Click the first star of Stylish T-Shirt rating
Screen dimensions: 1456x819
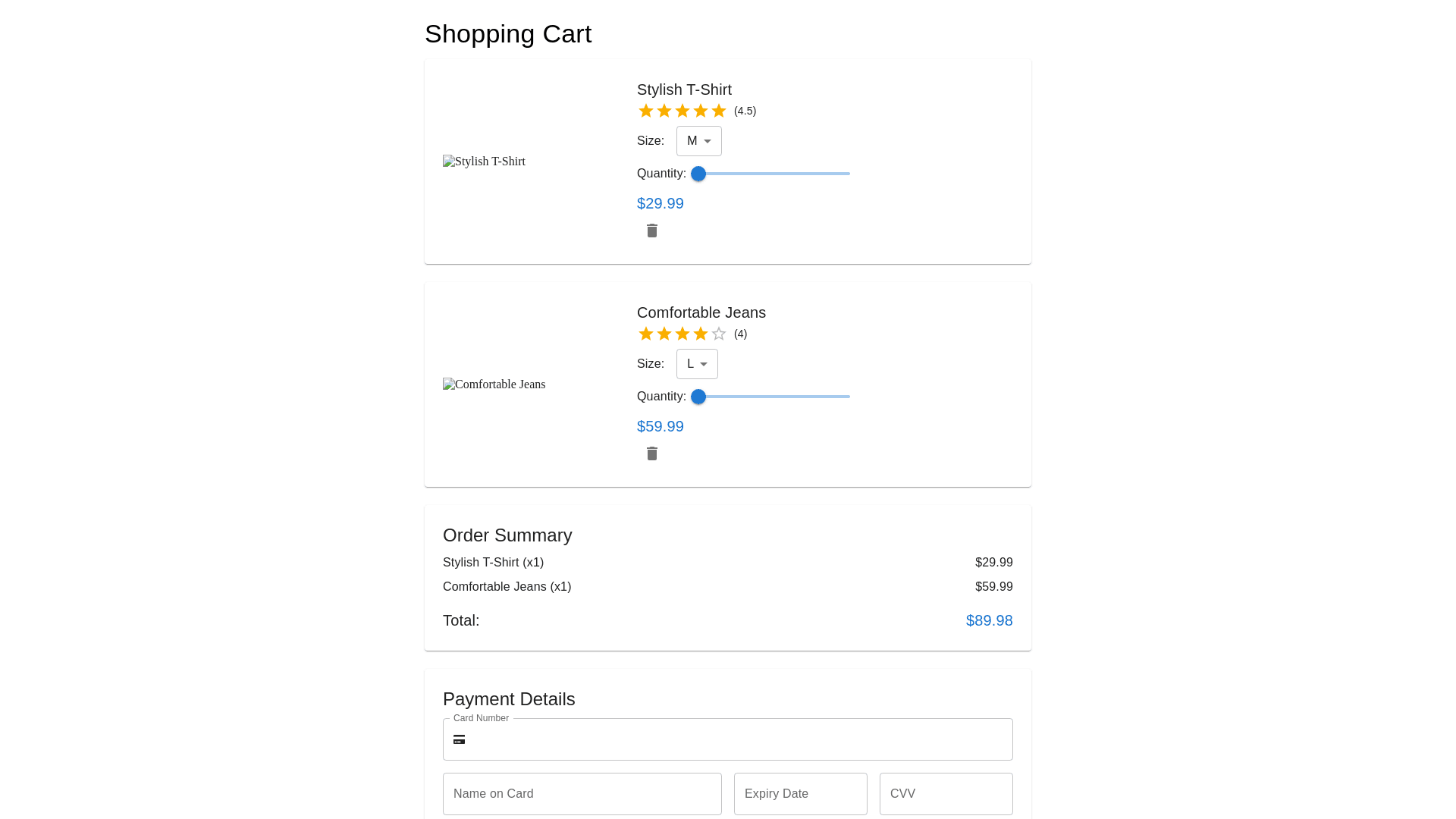(x=646, y=111)
